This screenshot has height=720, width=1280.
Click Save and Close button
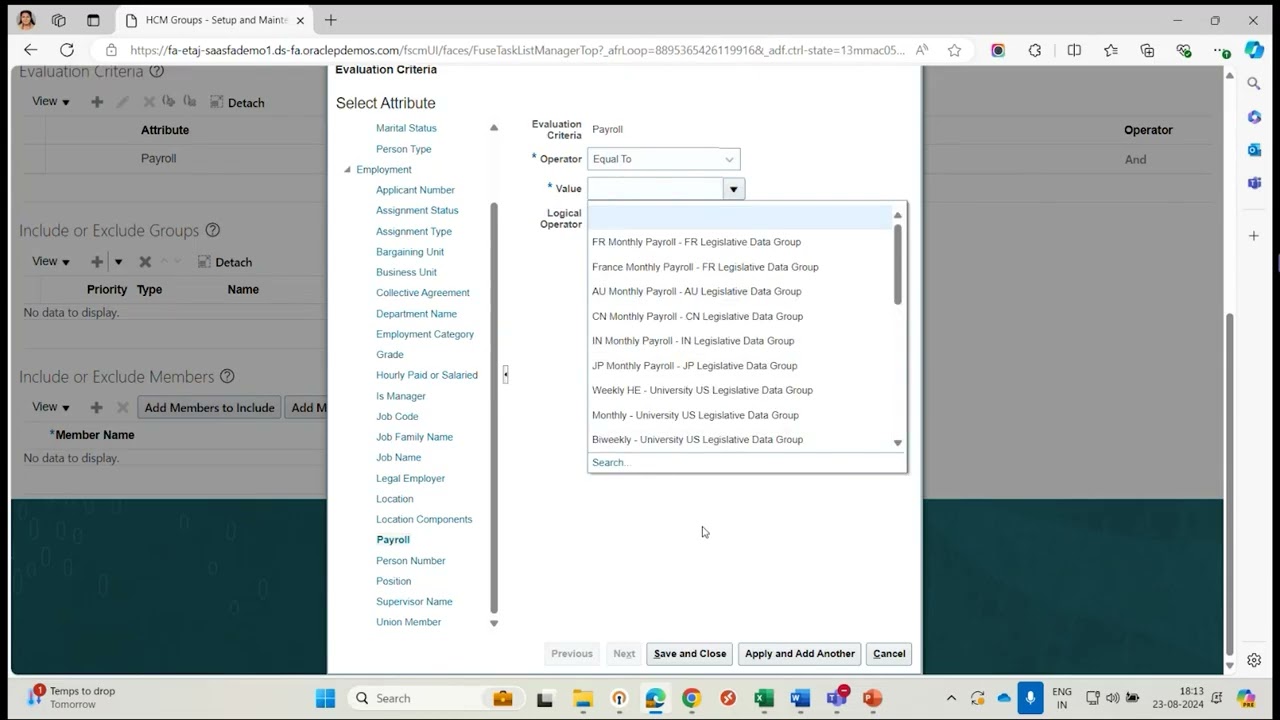pyautogui.click(x=690, y=654)
